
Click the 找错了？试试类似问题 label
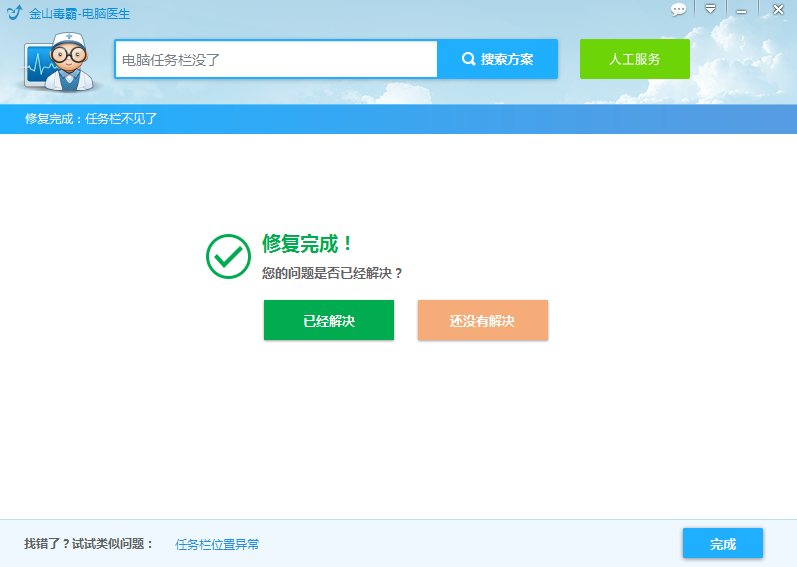pyautogui.click(x=89, y=544)
